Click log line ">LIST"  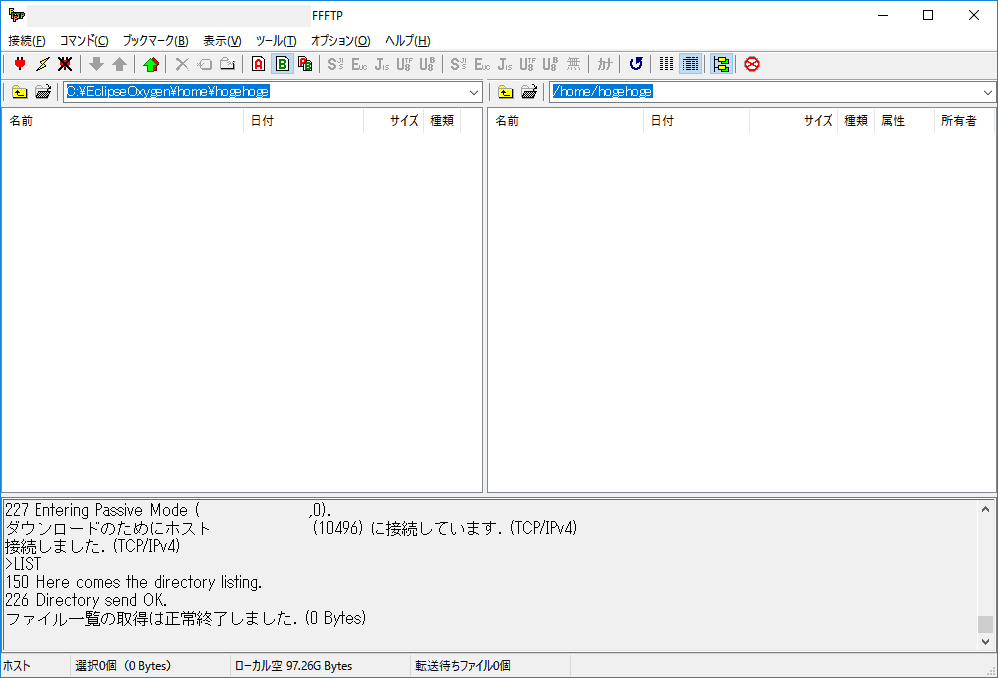point(23,564)
